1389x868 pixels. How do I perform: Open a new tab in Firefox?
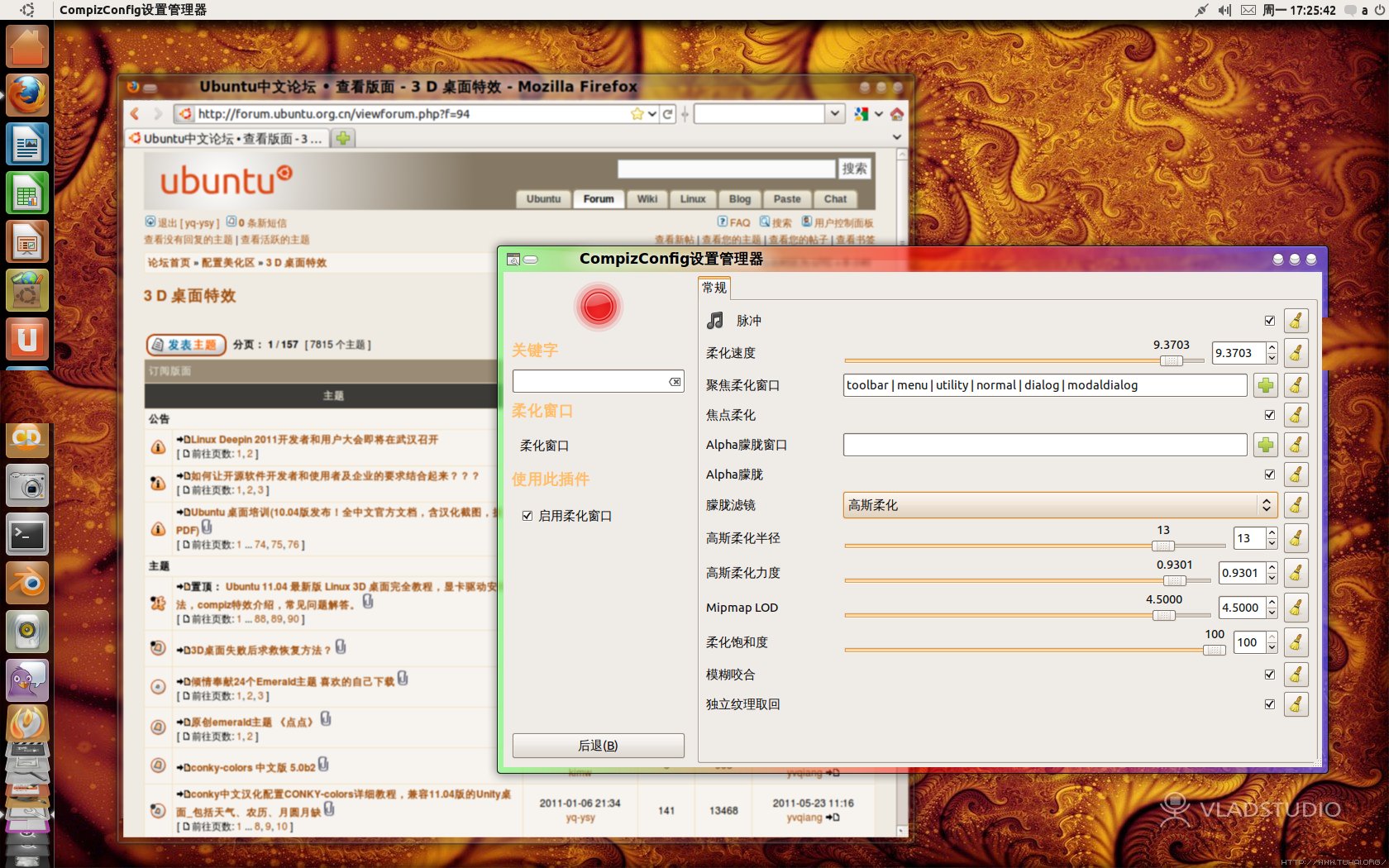coord(343,138)
